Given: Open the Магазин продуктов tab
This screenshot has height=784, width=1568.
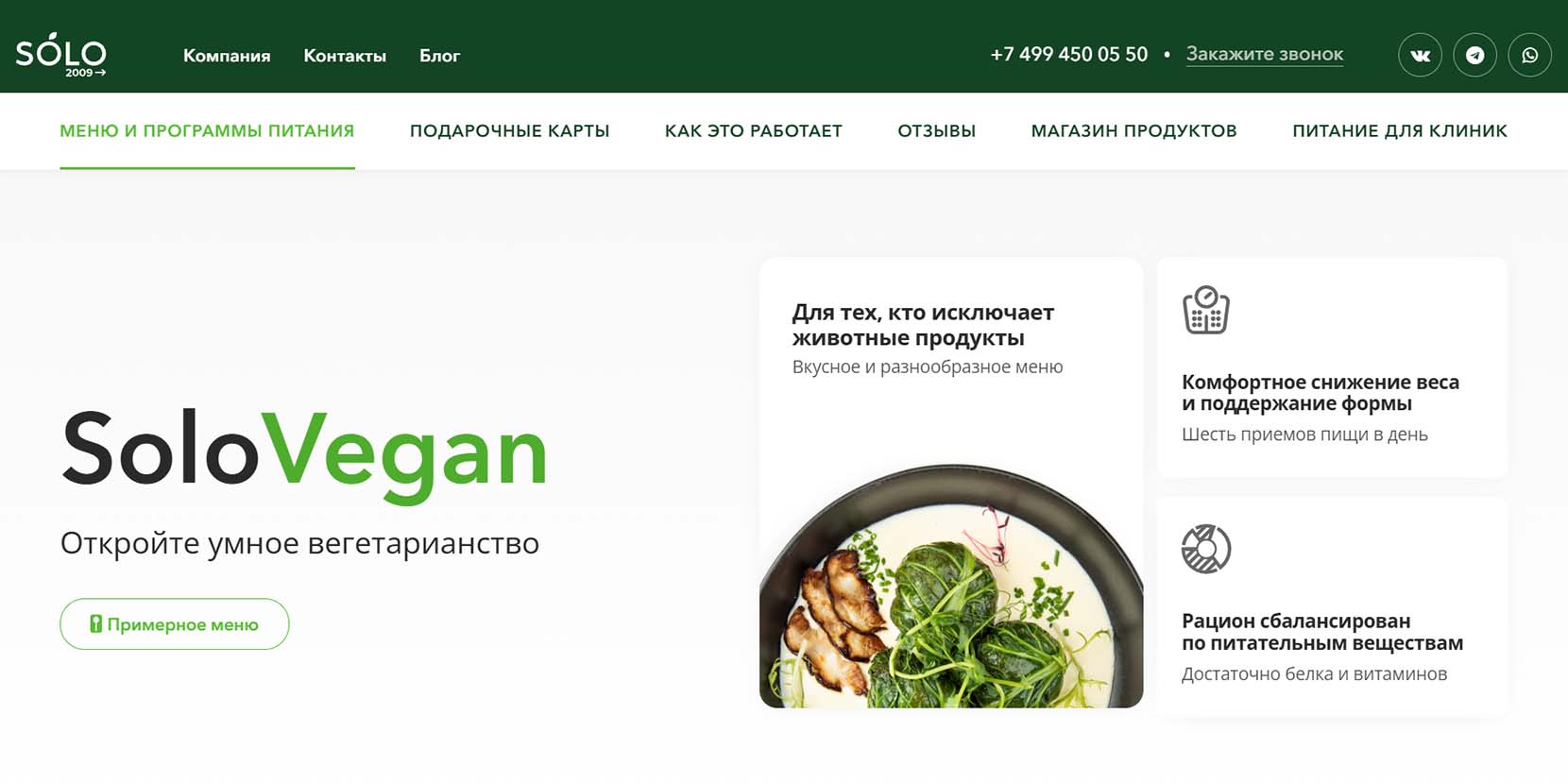Looking at the screenshot, I should click(x=1134, y=131).
